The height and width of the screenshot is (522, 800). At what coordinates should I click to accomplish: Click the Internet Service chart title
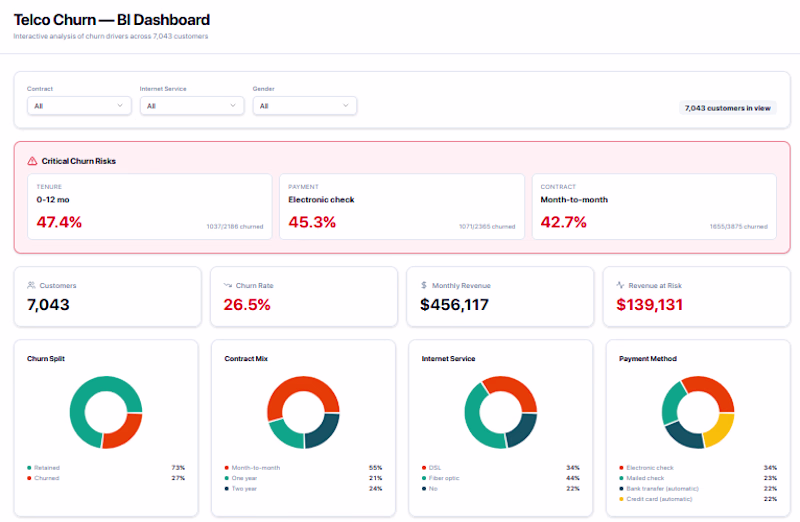point(448,359)
